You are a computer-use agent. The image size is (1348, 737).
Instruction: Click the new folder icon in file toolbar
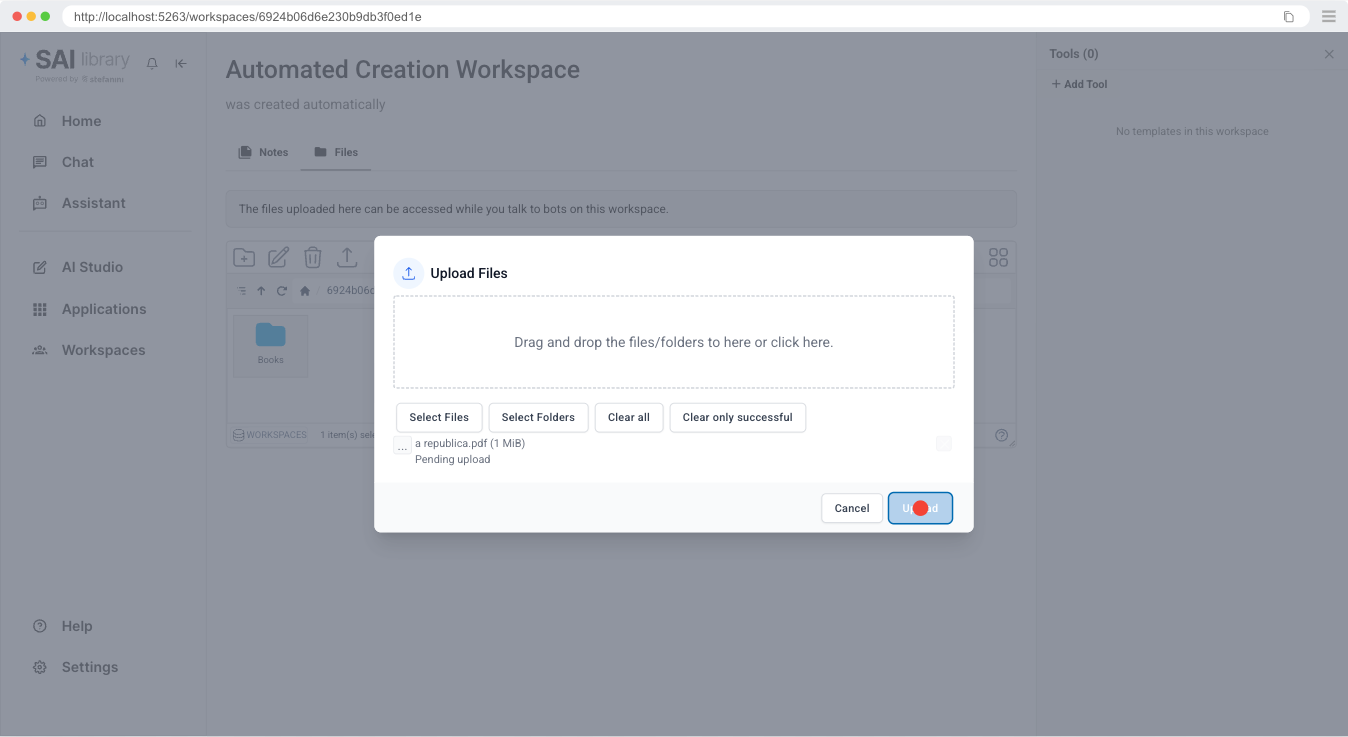pyautogui.click(x=244, y=258)
